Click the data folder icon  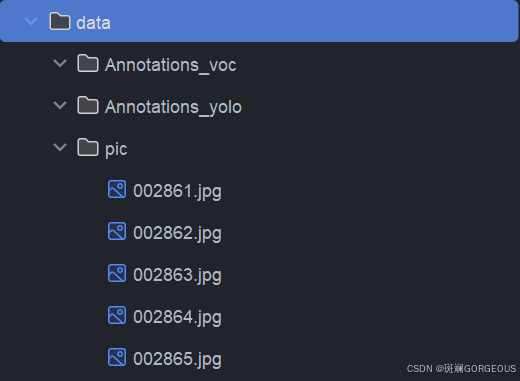[x=60, y=21]
